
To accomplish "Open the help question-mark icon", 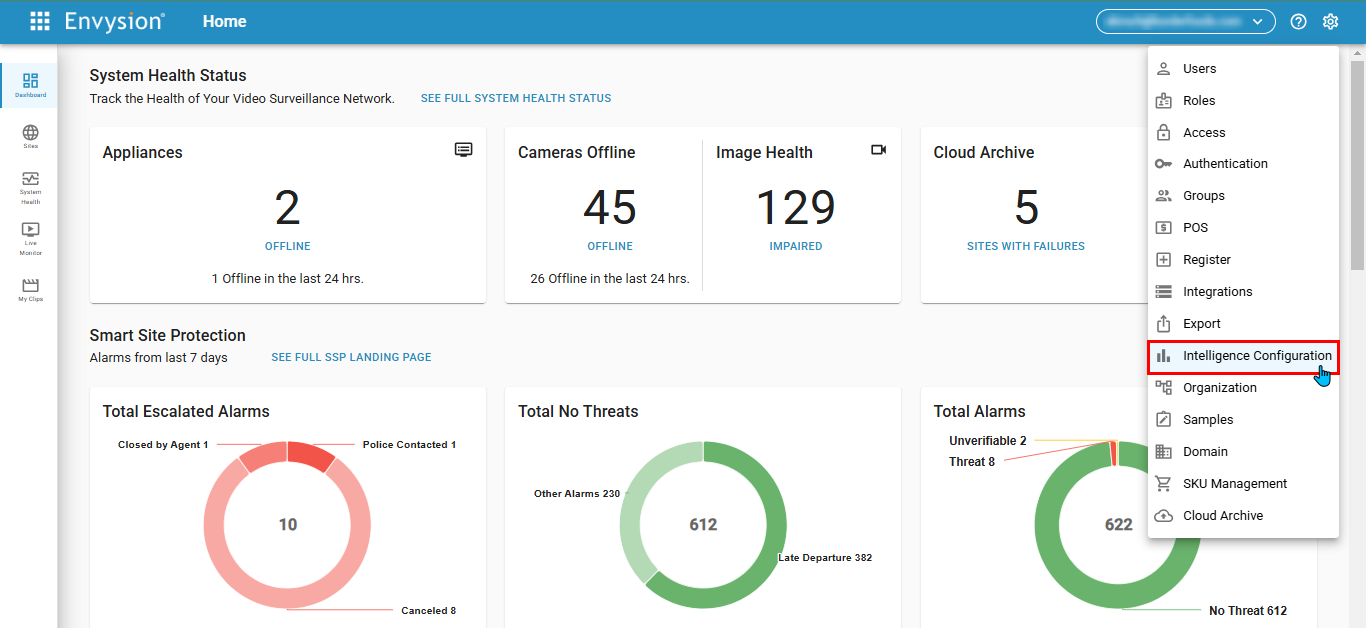I will pos(1298,21).
